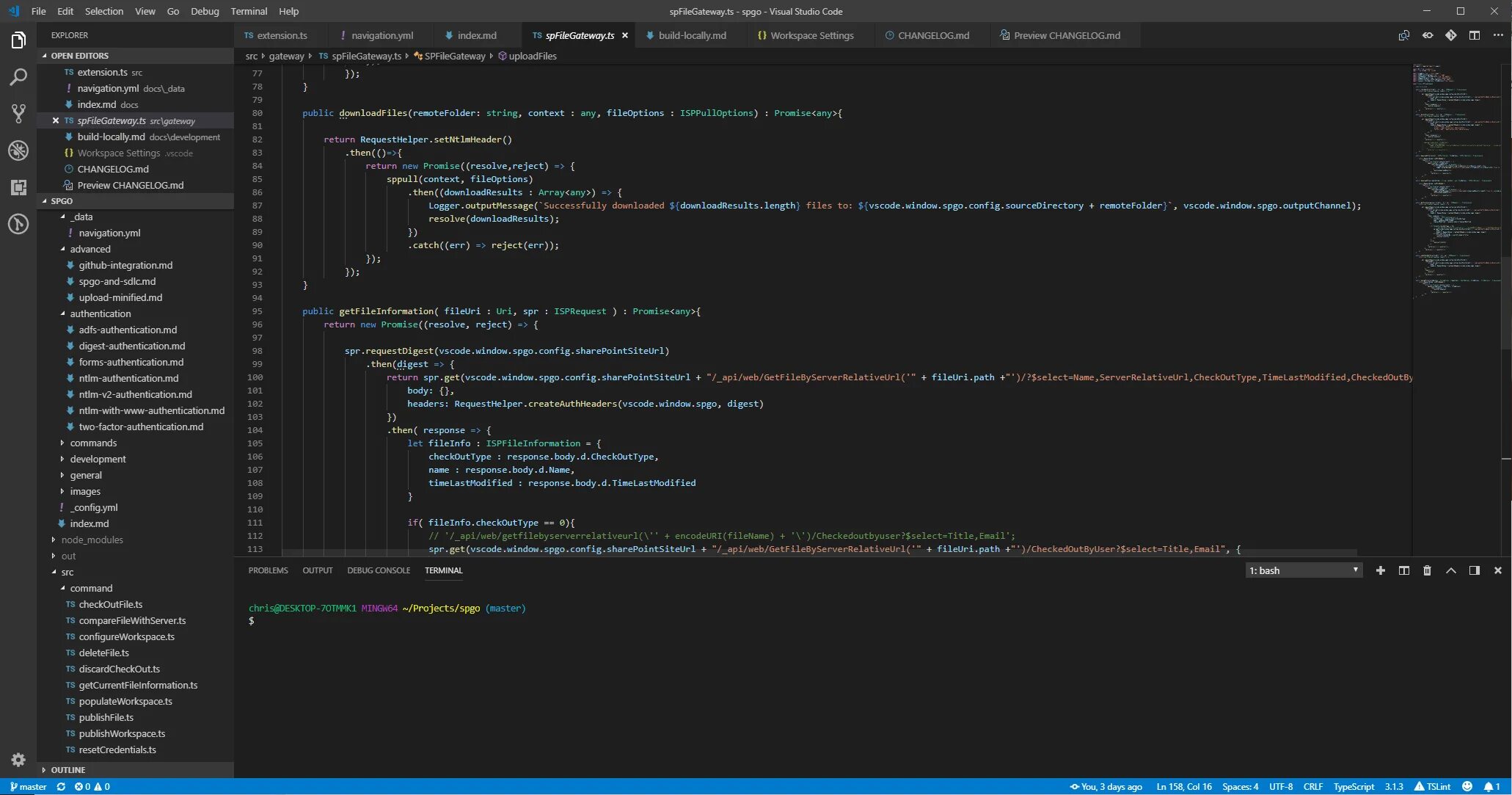Switch to the Output panel tab
This screenshot has height=795, width=1512.
(318, 570)
